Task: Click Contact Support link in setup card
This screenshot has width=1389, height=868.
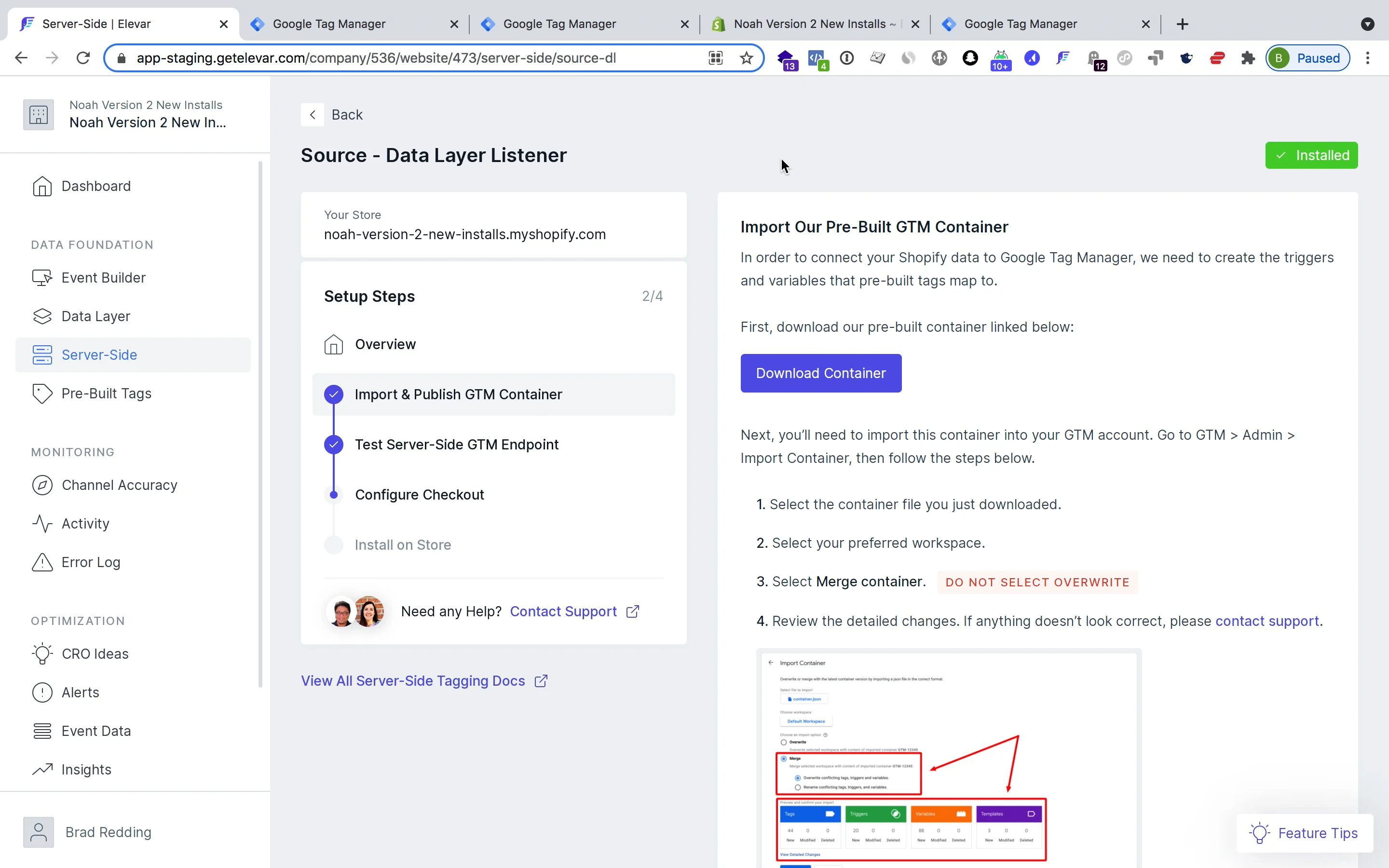Action: pos(574,611)
